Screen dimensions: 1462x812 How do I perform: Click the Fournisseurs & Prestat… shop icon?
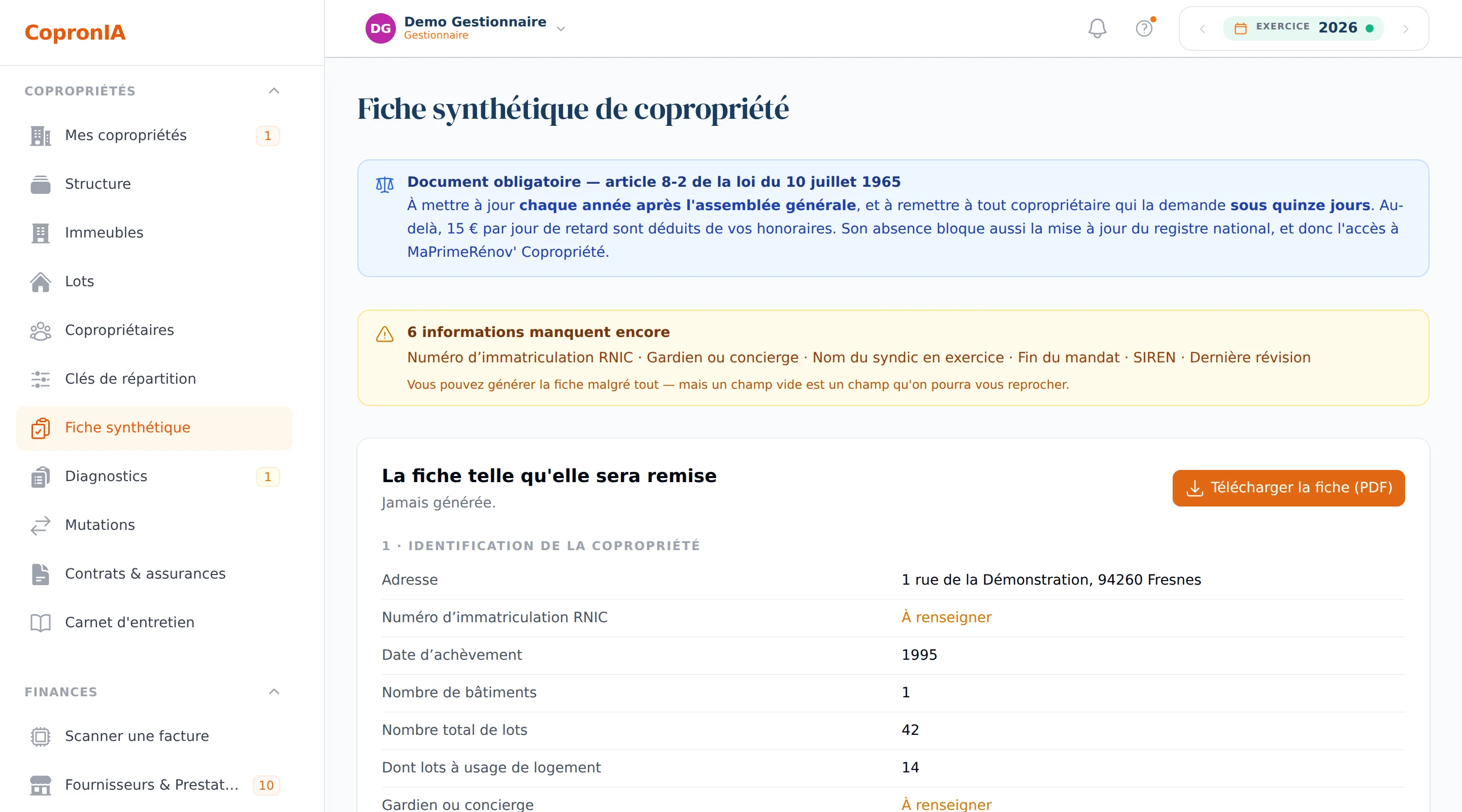click(40, 785)
